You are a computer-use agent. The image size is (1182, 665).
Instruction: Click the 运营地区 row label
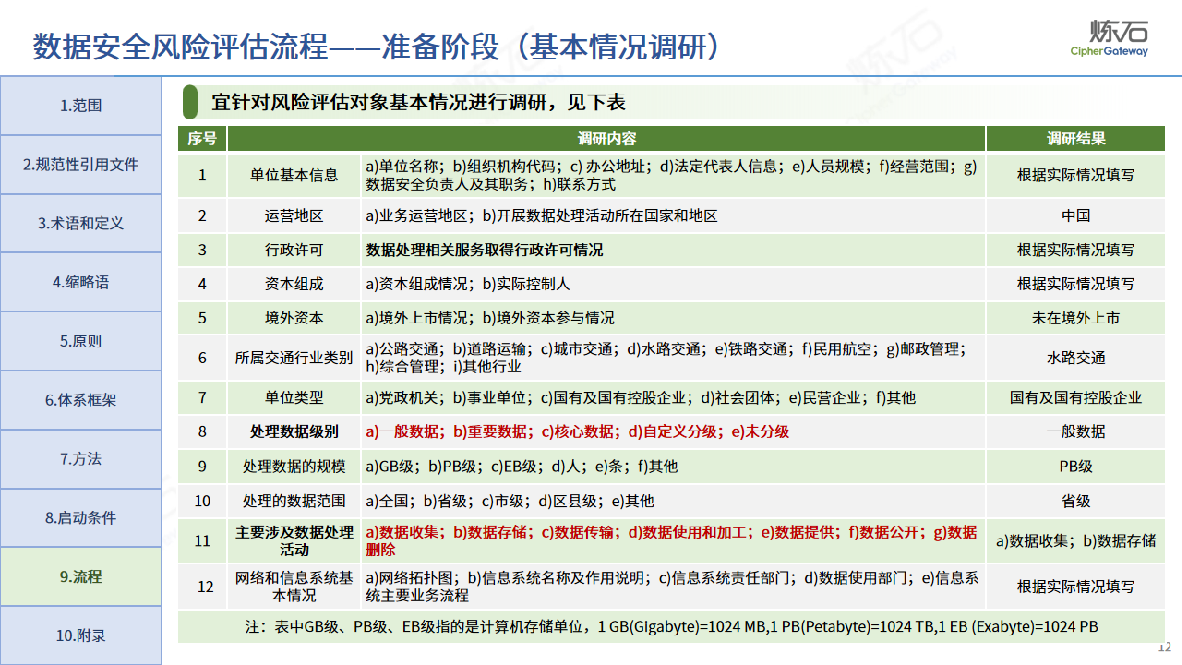pyautogui.click(x=294, y=216)
